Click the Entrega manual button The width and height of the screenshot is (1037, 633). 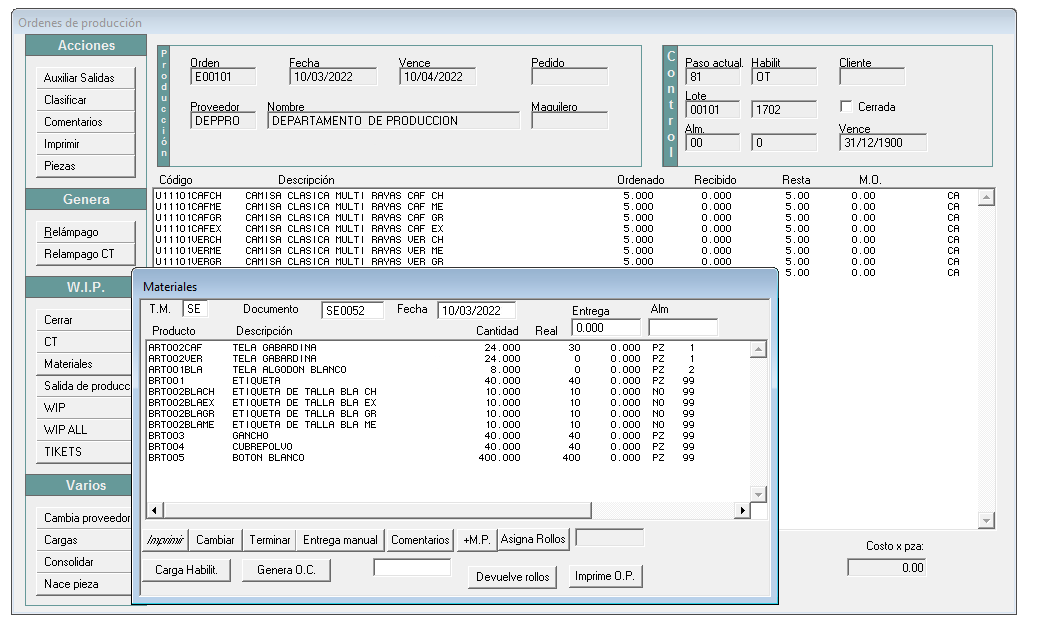coord(340,540)
